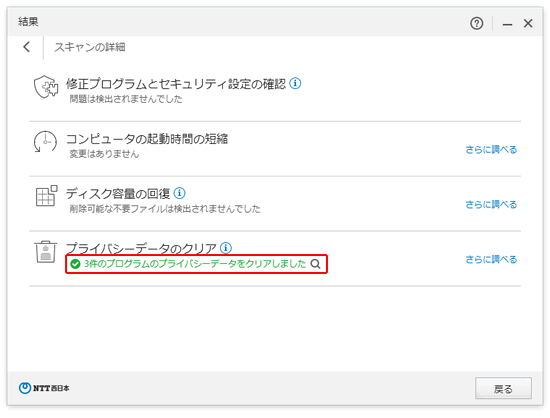Click さらに調べる for disk space recovery
This screenshot has width=550, height=418.
(x=491, y=204)
